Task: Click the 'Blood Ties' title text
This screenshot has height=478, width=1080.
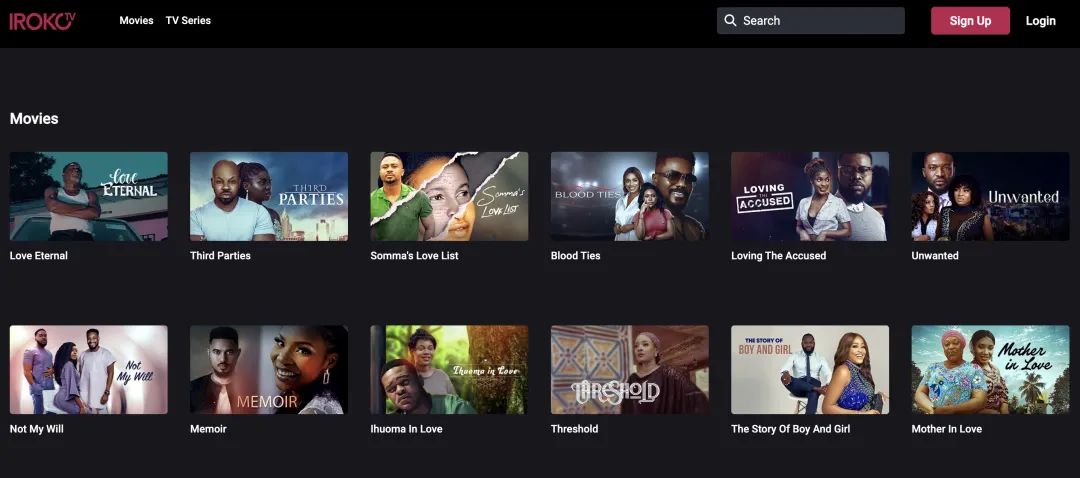Action: click(575, 256)
